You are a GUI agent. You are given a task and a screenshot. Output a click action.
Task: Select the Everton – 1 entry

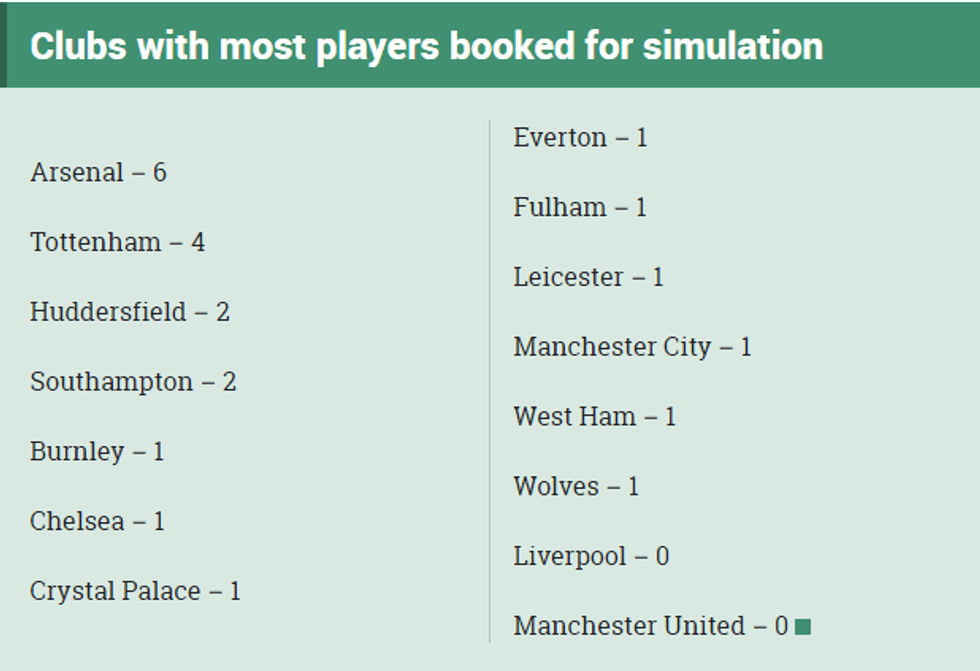coord(580,138)
